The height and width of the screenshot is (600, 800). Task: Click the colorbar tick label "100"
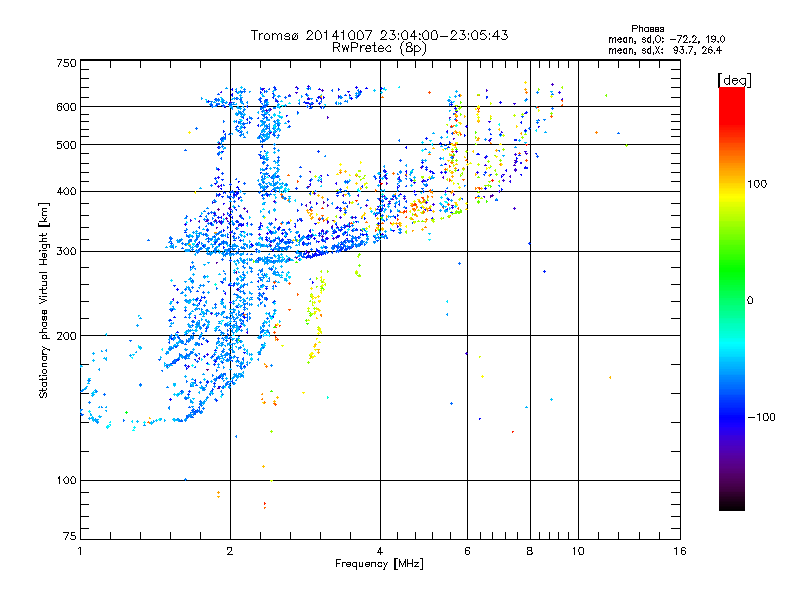(x=757, y=184)
